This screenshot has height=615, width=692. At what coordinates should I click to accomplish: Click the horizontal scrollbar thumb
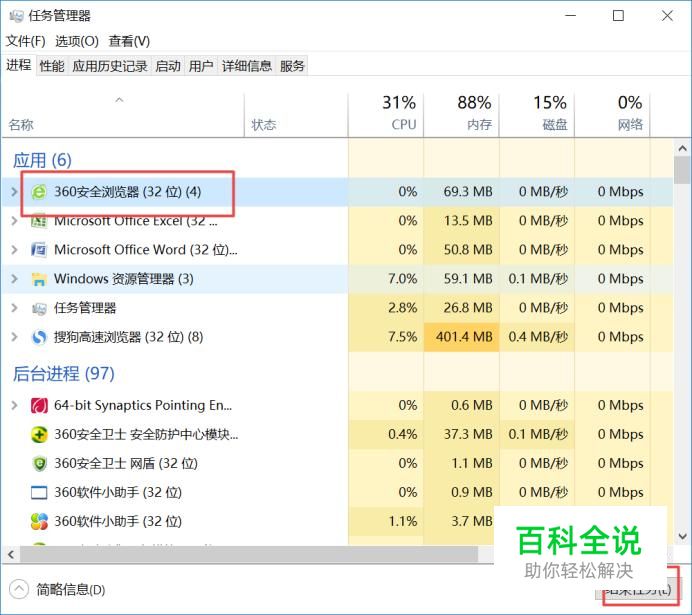click(249, 554)
